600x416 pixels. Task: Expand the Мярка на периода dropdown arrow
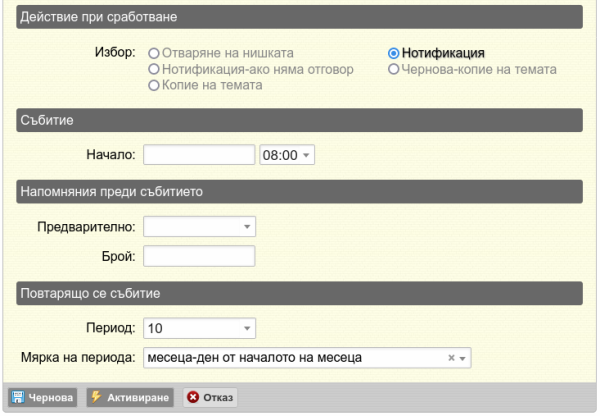[462, 358]
